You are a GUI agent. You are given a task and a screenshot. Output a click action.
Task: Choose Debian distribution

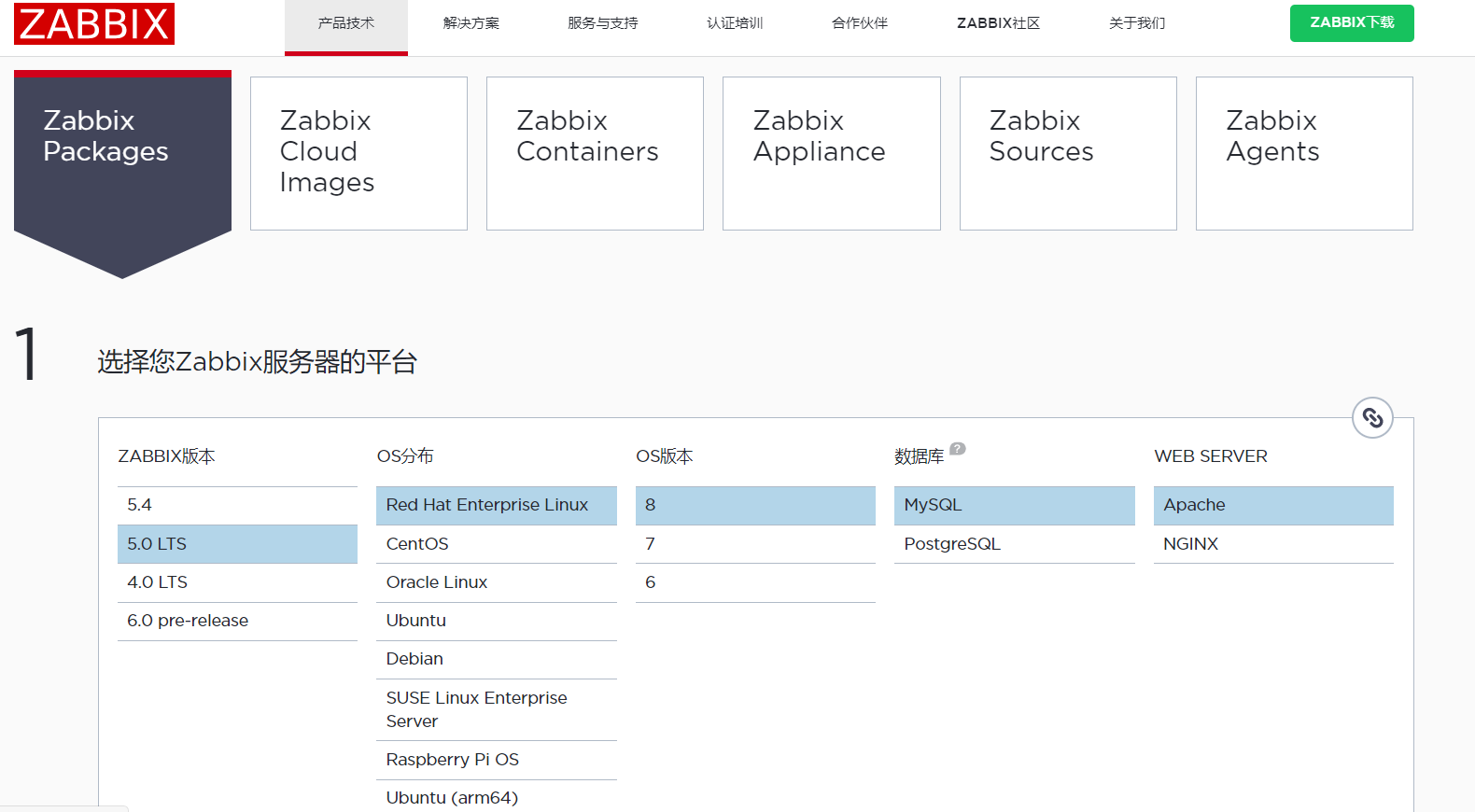coord(497,659)
